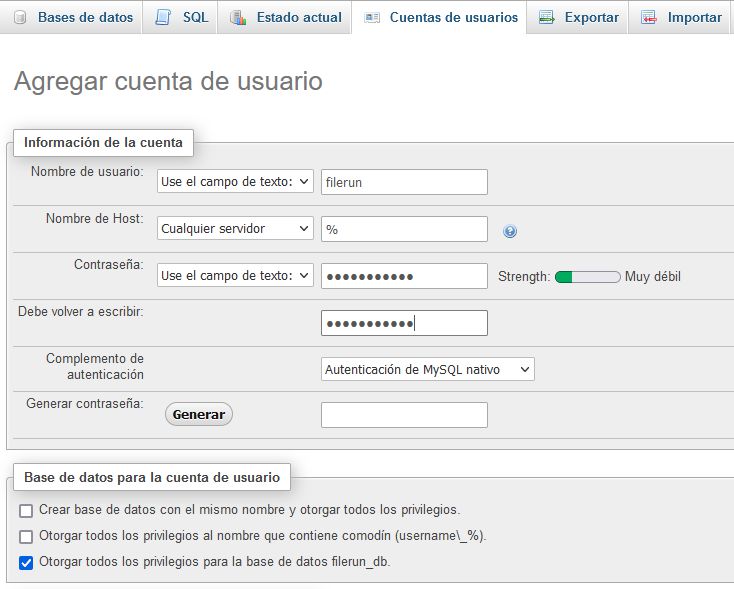Screen dimensions: 734x589
Task: Focus the username field containing filerun
Action: click(404, 182)
